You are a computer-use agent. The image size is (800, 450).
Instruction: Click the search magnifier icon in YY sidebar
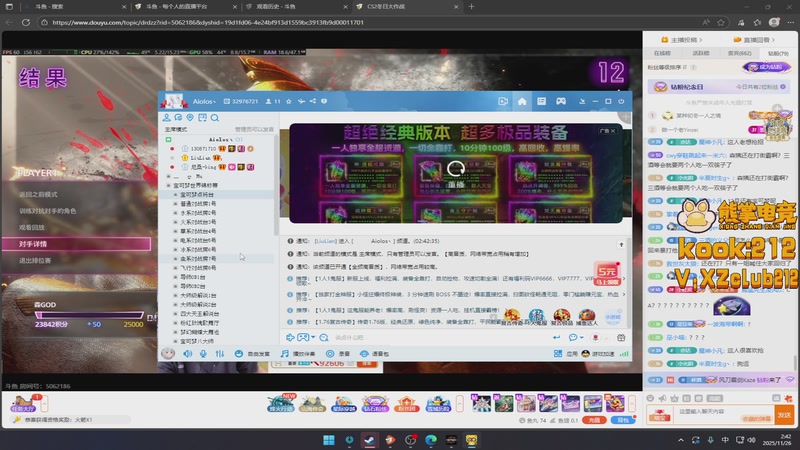tap(215, 118)
